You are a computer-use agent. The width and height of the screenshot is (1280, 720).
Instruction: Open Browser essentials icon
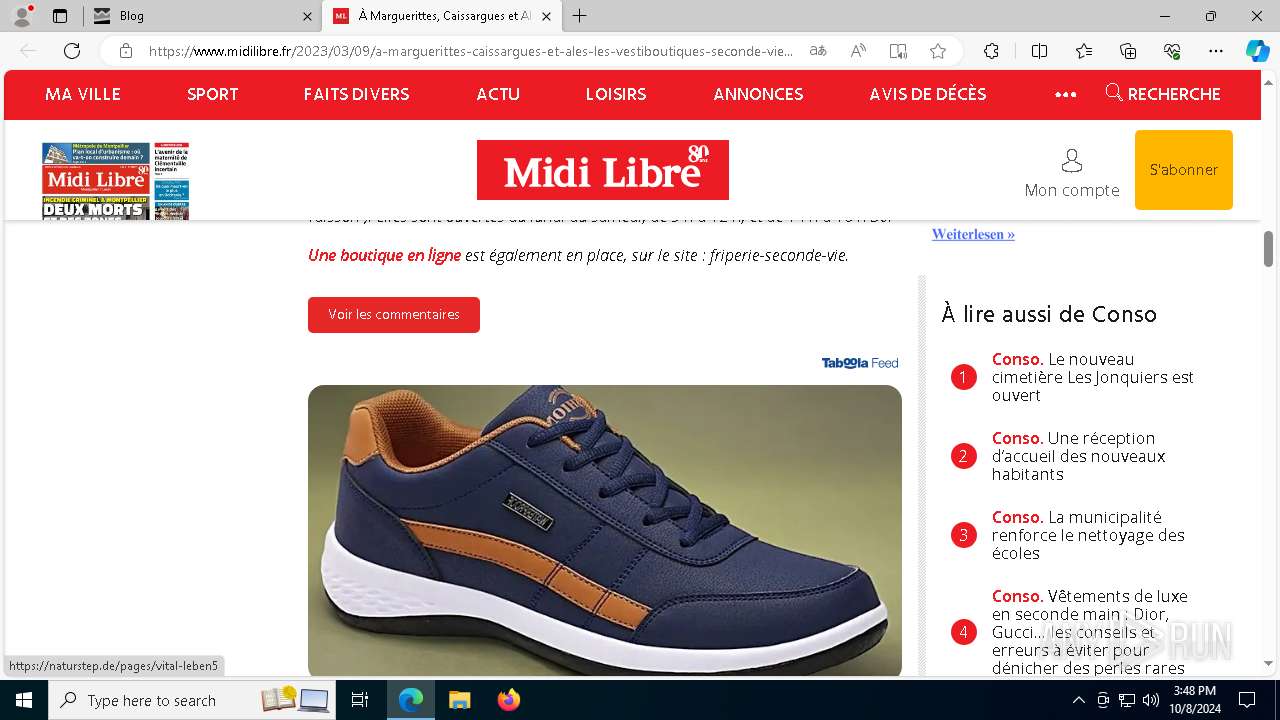click(x=1172, y=51)
